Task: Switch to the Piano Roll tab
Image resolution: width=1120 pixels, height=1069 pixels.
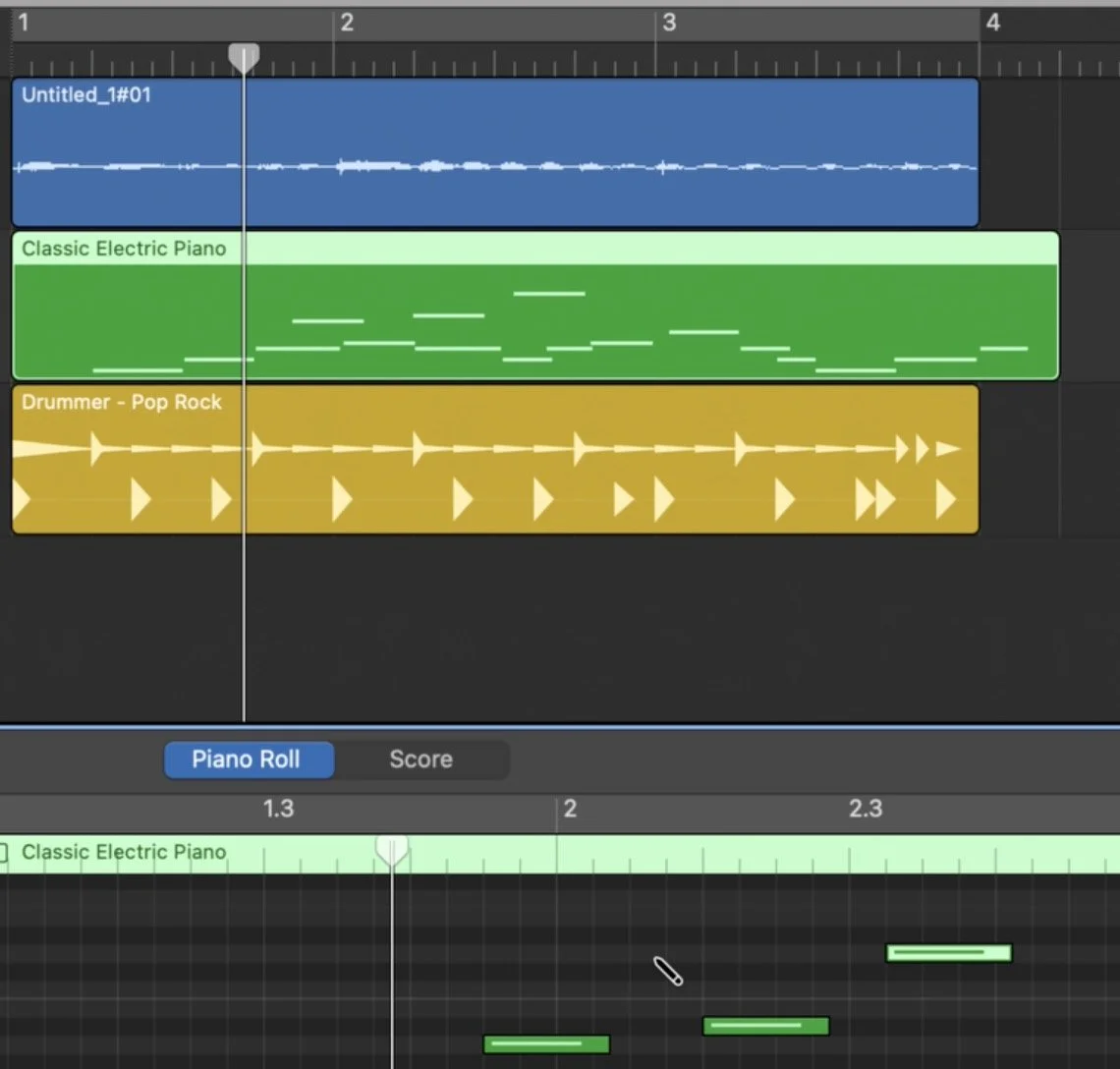Action: click(x=249, y=759)
